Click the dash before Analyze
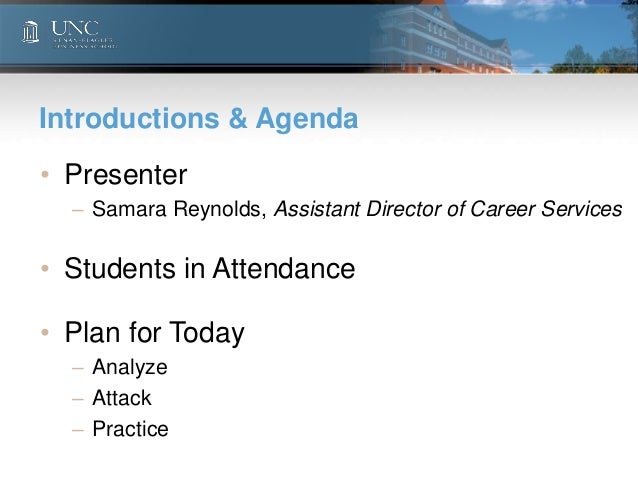 78,369
